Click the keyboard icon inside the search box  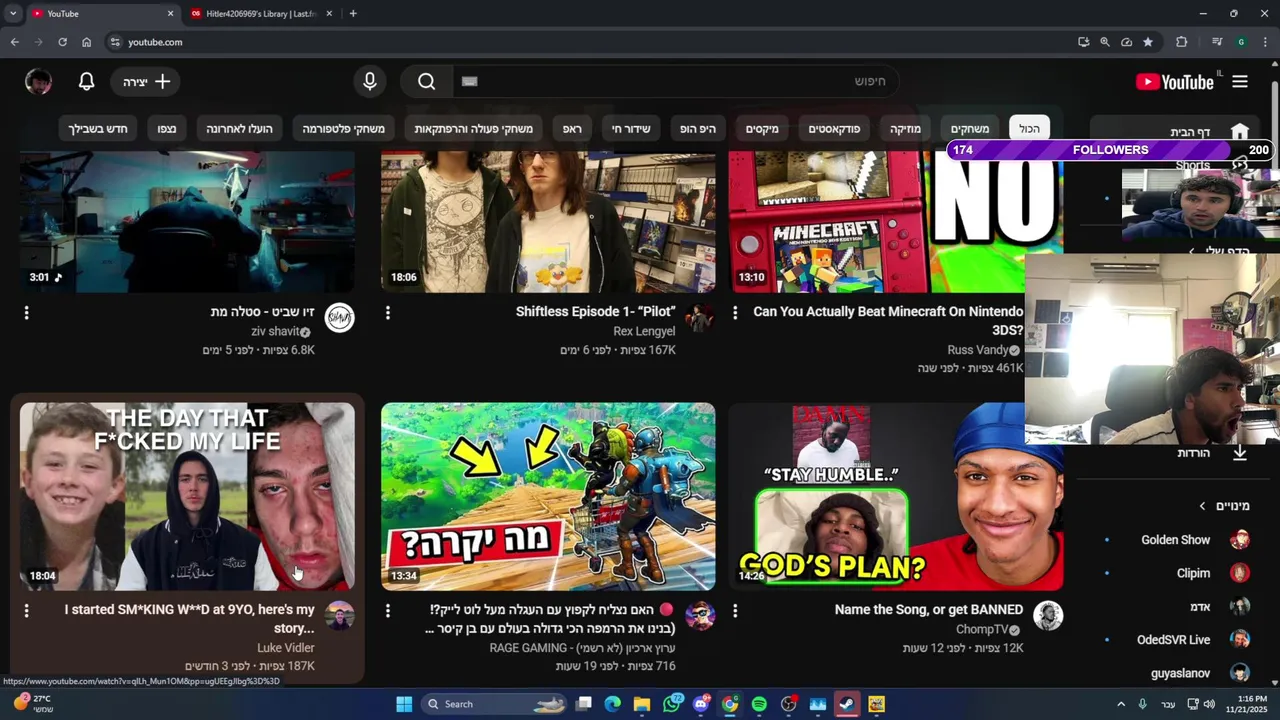pyautogui.click(x=470, y=82)
